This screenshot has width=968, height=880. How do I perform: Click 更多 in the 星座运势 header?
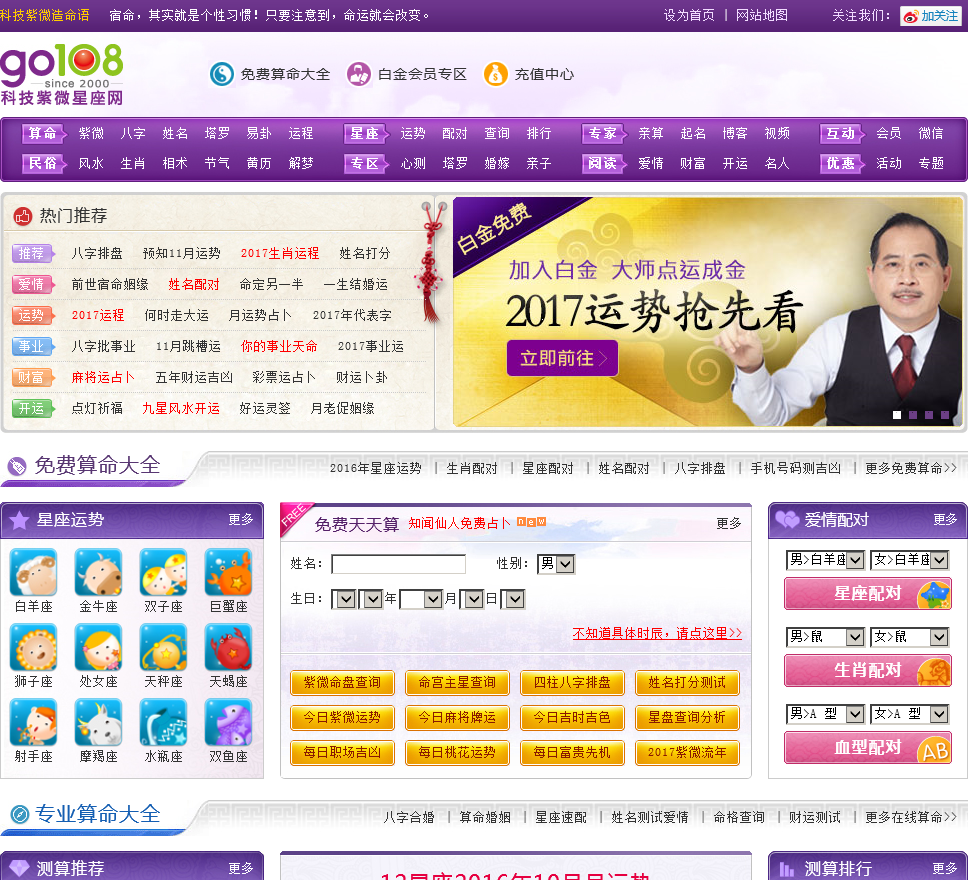click(x=241, y=520)
